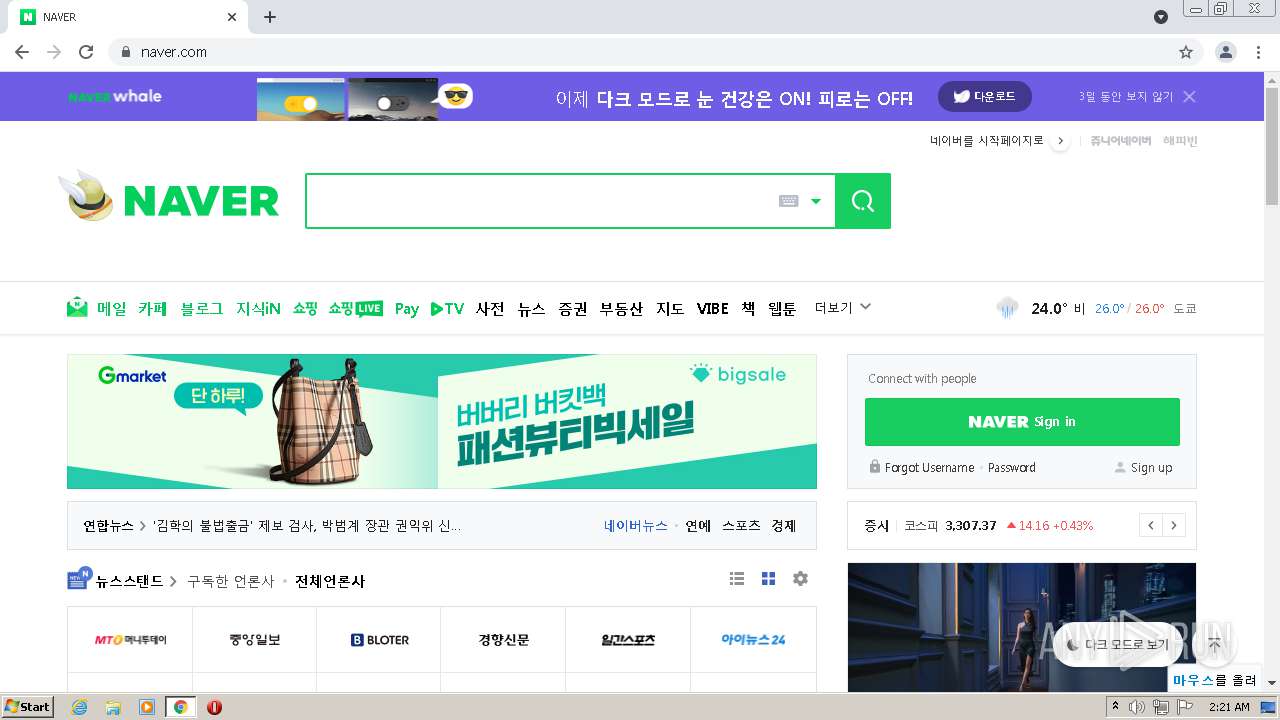Click the Gmarket bigsale banner
The image size is (1280, 720).
[442, 421]
